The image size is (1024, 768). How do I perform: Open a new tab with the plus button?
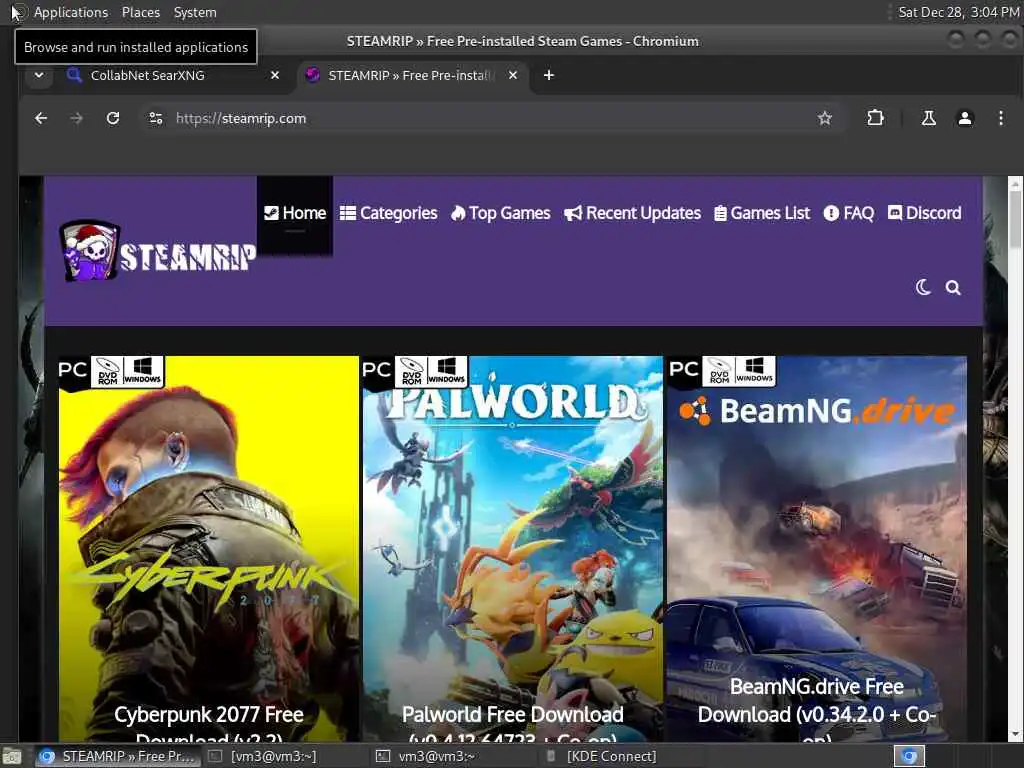click(549, 75)
